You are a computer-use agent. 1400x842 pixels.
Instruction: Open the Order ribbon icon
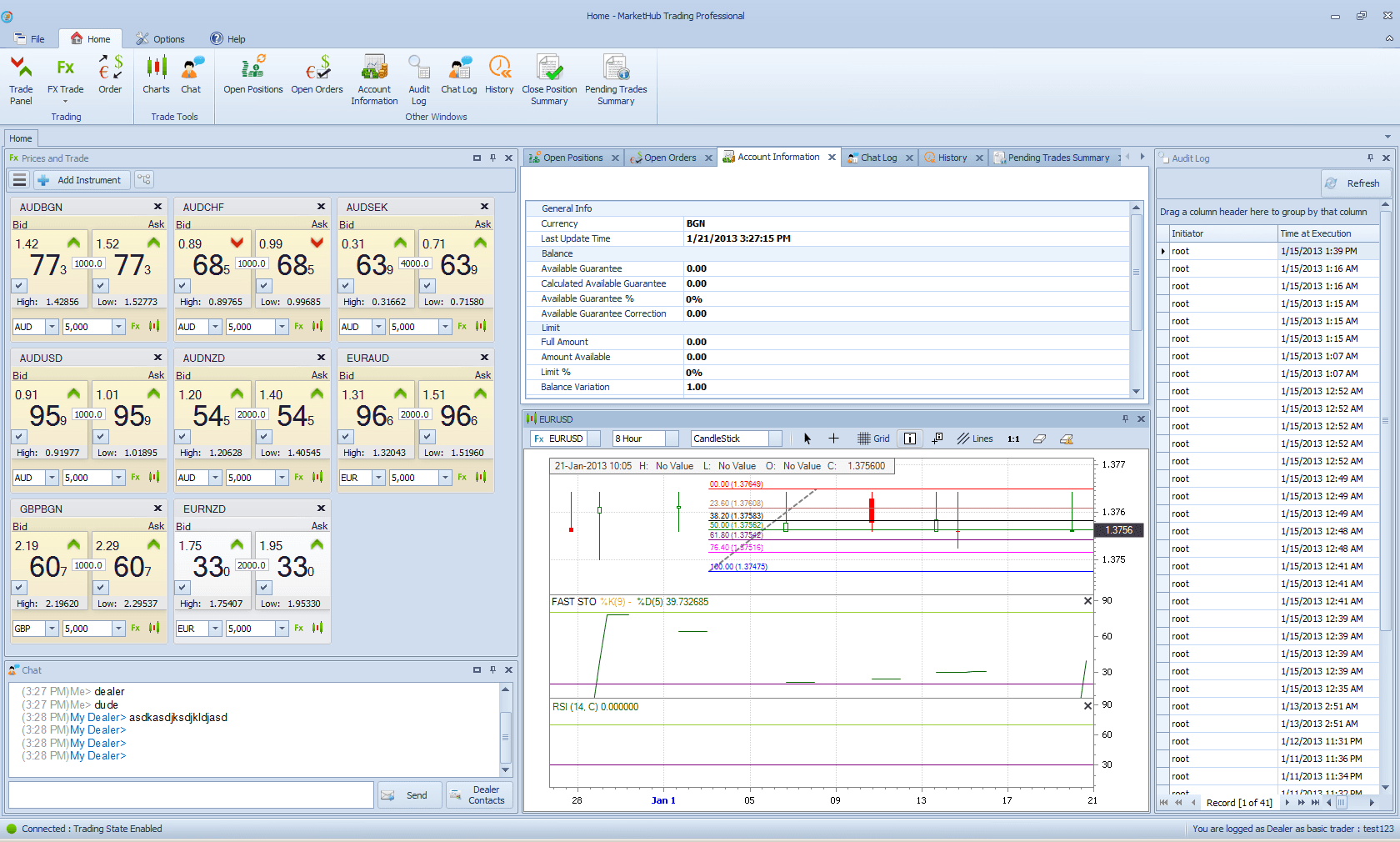(x=110, y=75)
